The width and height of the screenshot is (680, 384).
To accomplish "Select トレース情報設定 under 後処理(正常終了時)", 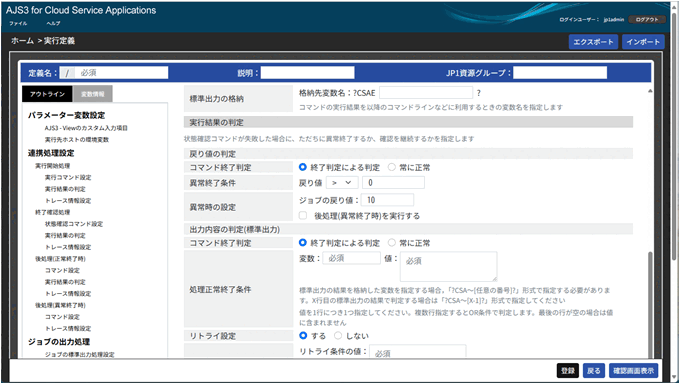I will (x=68, y=294).
